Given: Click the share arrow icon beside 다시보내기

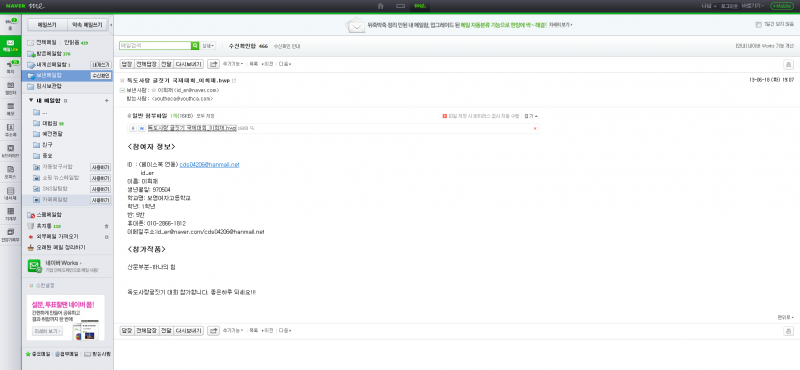Looking at the screenshot, I should (x=213, y=64).
